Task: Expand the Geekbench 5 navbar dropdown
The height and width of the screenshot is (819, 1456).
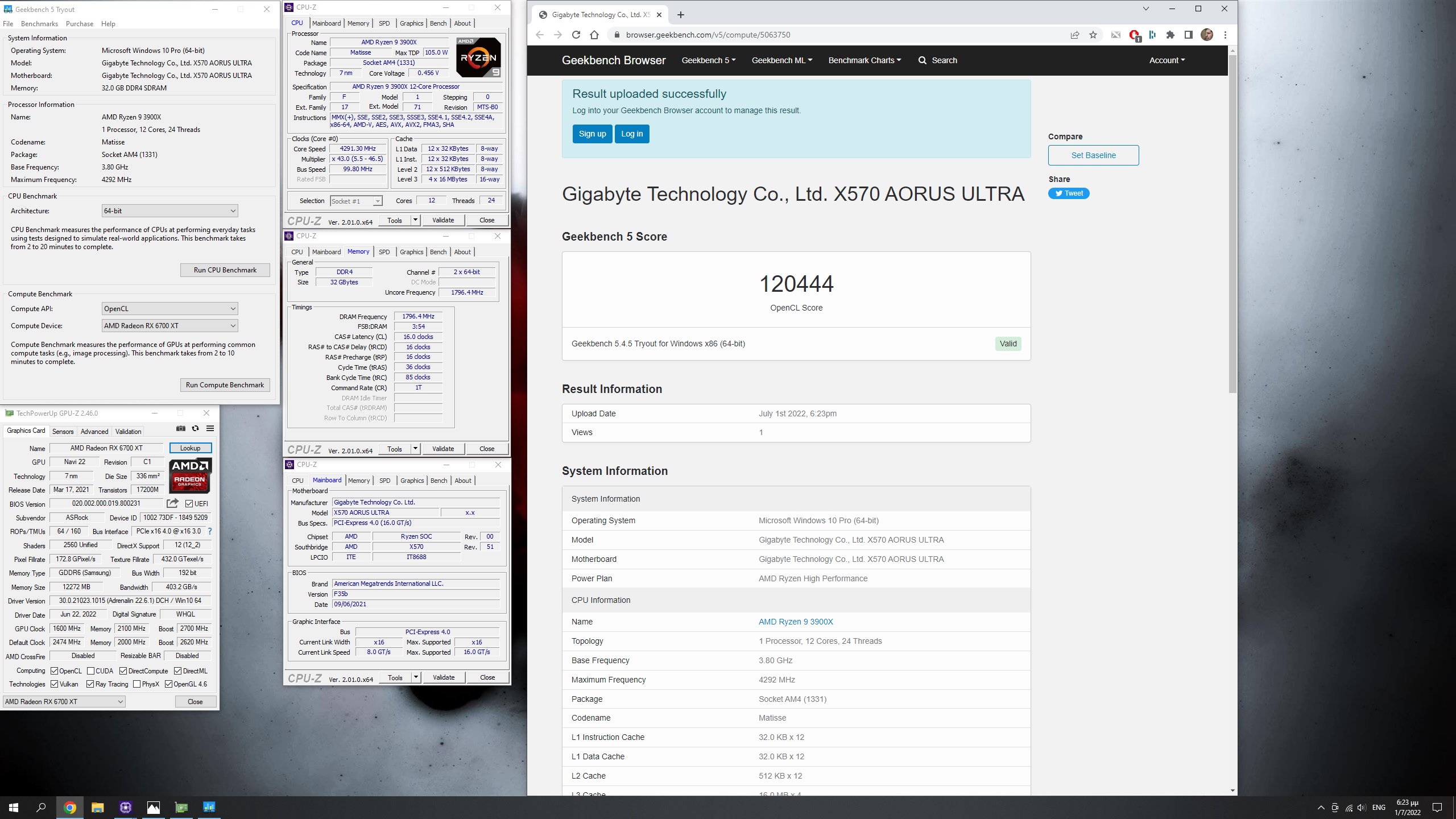Action: [x=709, y=60]
